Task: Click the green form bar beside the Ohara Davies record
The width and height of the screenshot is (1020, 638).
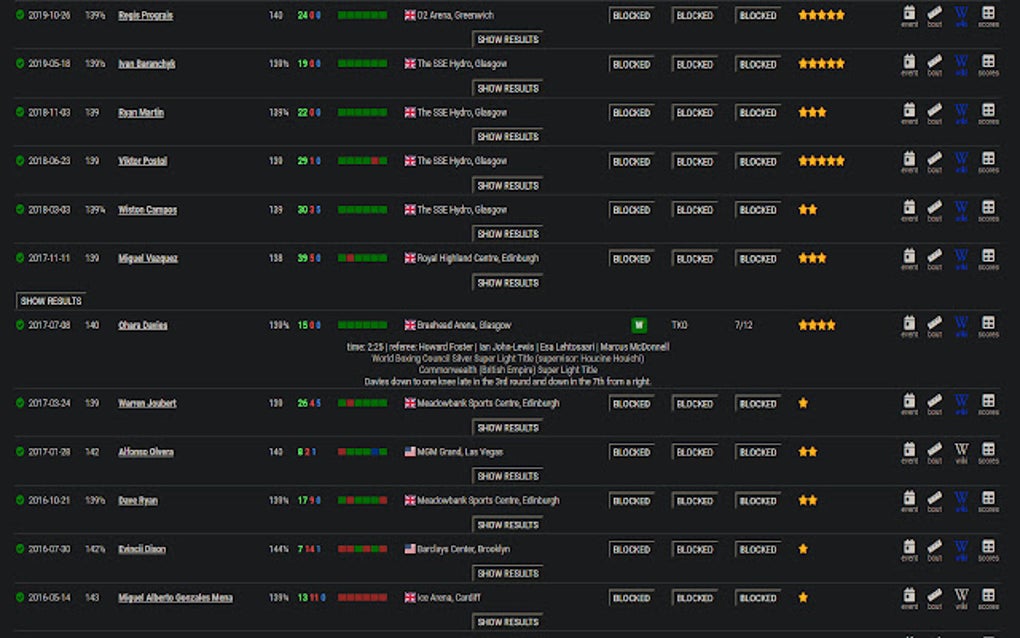Action: [362, 324]
